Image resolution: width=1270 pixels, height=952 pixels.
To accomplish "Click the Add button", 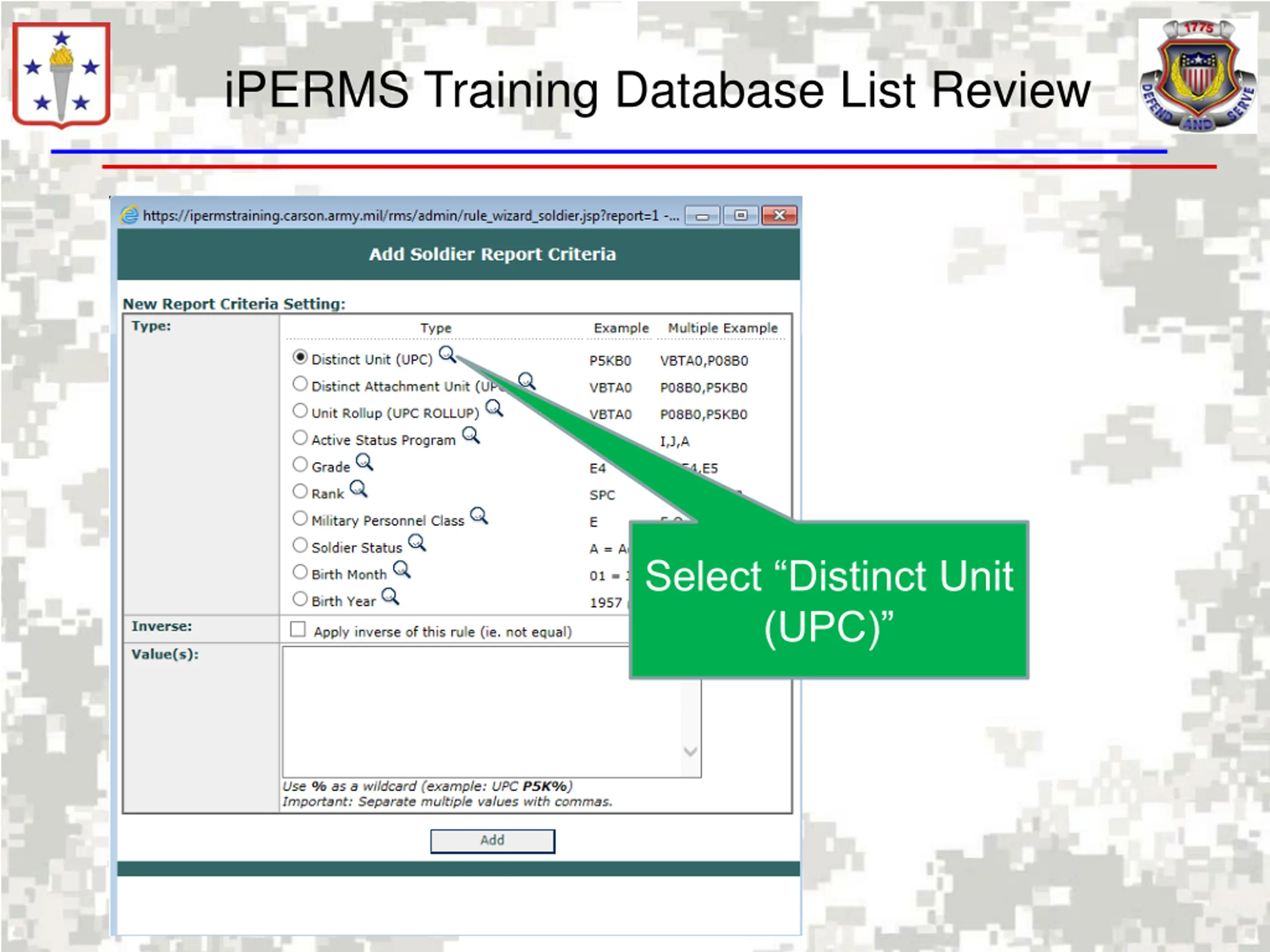I will pos(493,840).
